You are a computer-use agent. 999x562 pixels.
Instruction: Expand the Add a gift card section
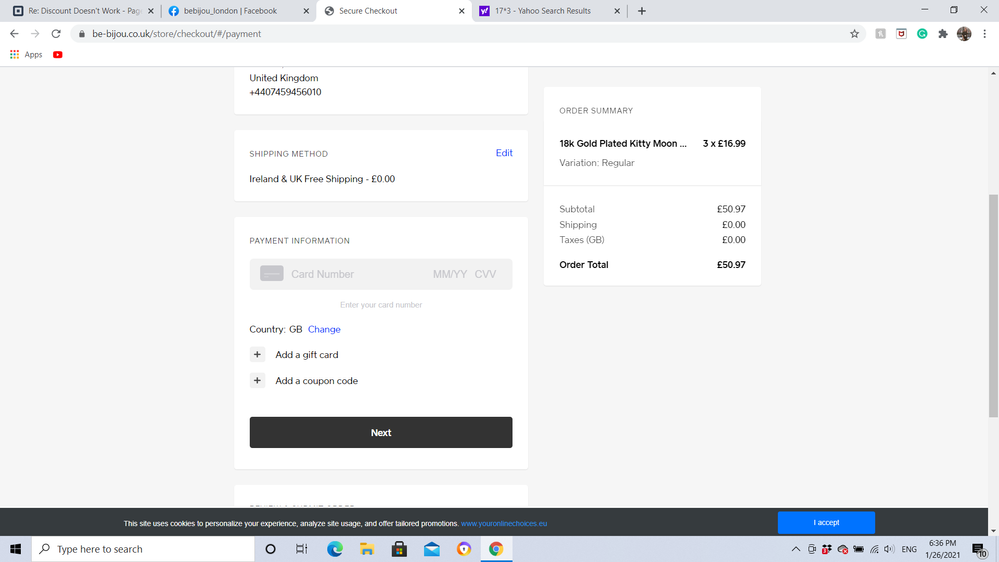click(x=258, y=355)
